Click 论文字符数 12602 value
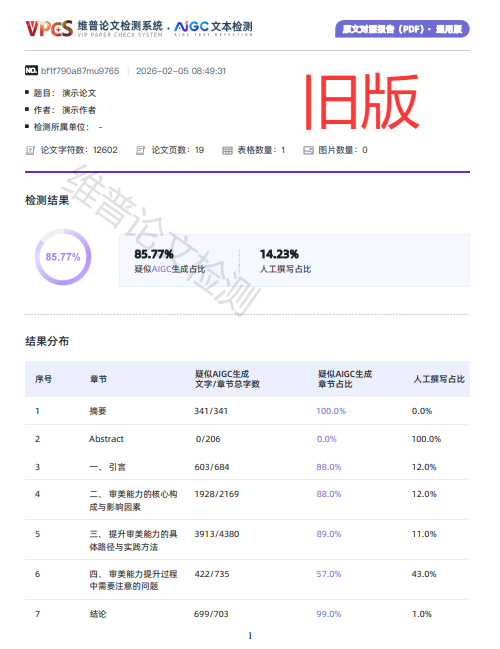This screenshot has width=500, height=649. click(x=105, y=150)
